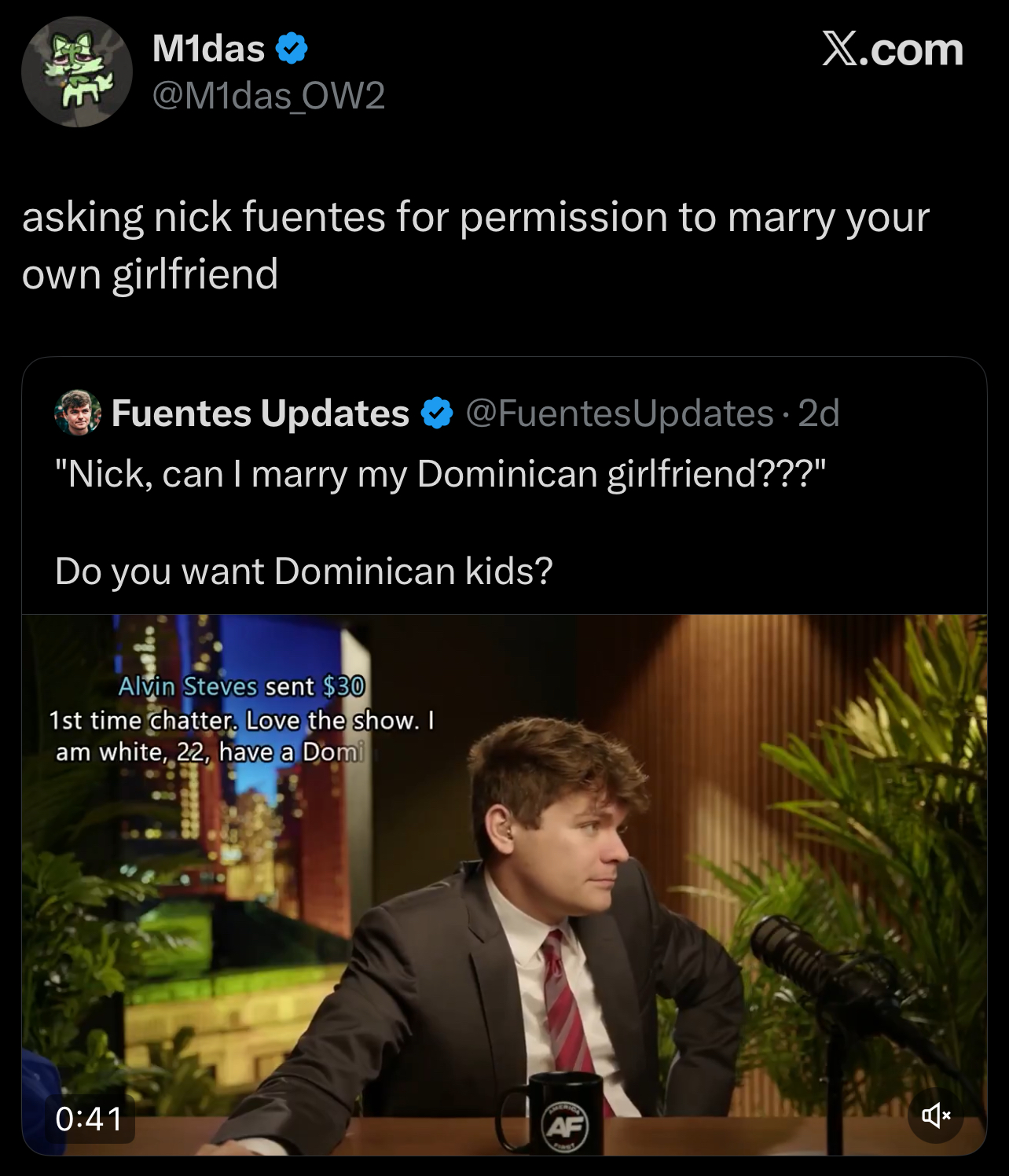Click the Fuentes Updates display name

[x=260, y=413]
